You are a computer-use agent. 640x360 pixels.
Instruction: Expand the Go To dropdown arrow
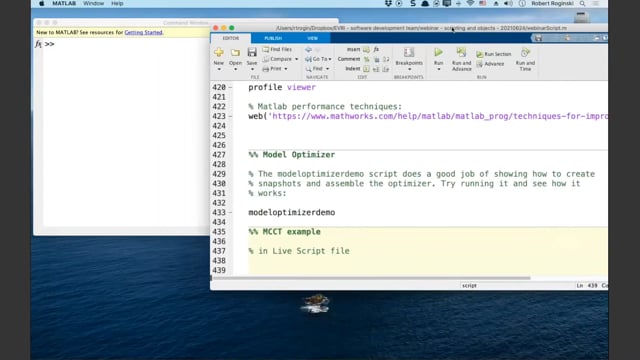click(330, 59)
